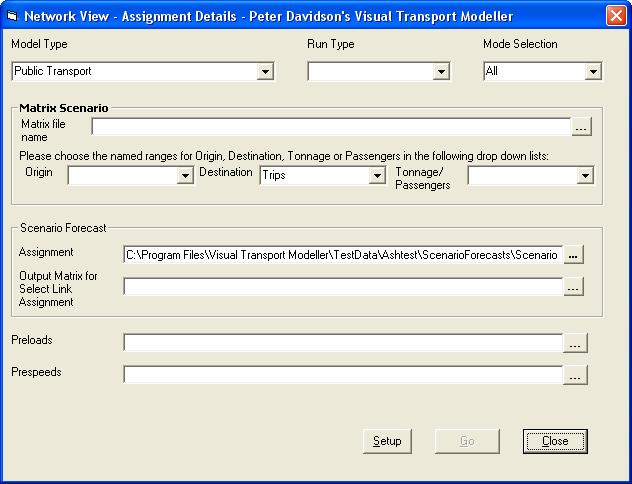Browse for the Prespeeds file

(575, 374)
